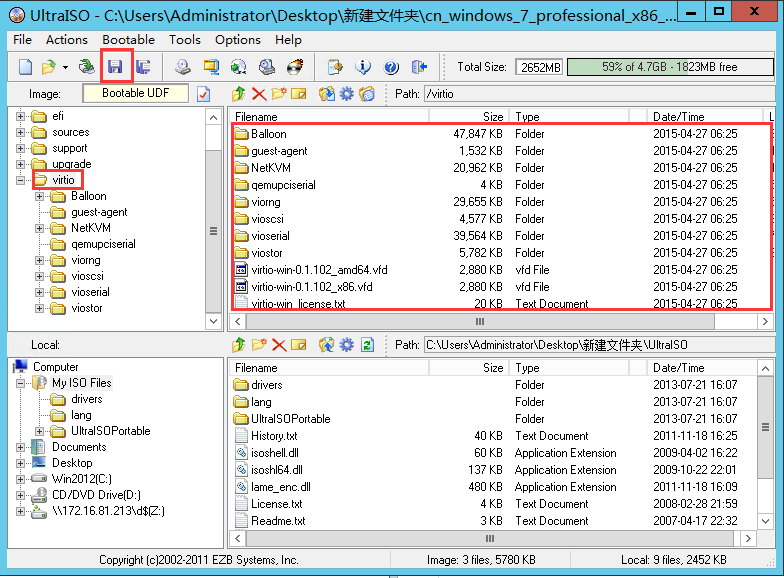Click gear icon in Local toolbar
Image resolution: width=784 pixels, height=578 pixels.
coord(346,344)
